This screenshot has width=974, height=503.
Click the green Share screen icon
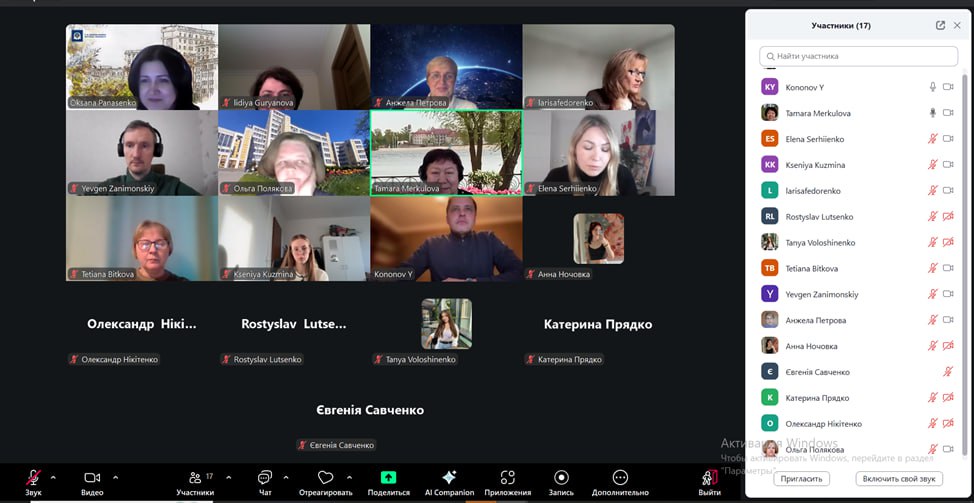(388, 478)
